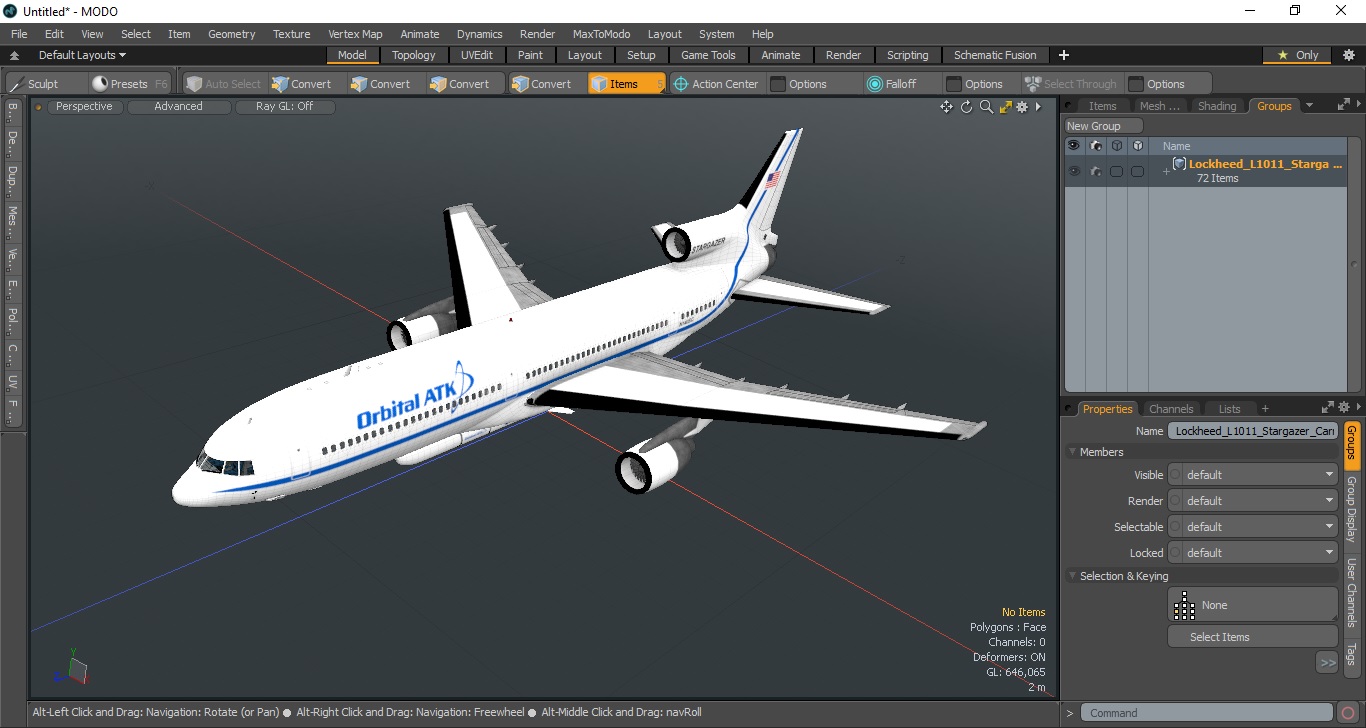Click the eye column header in Groups list
The image size is (1366, 728).
(1074, 146)
